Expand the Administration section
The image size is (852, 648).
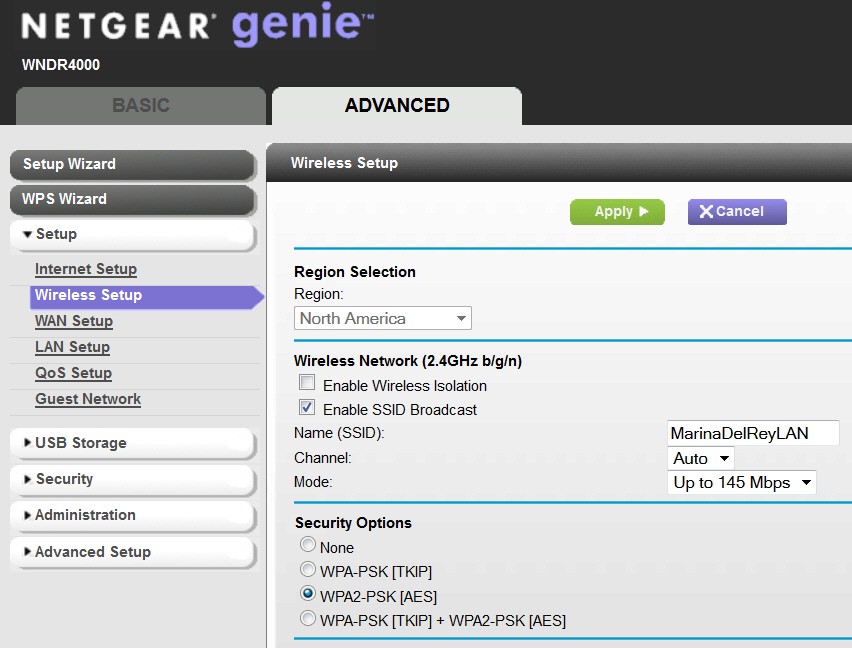click(132, 515)
